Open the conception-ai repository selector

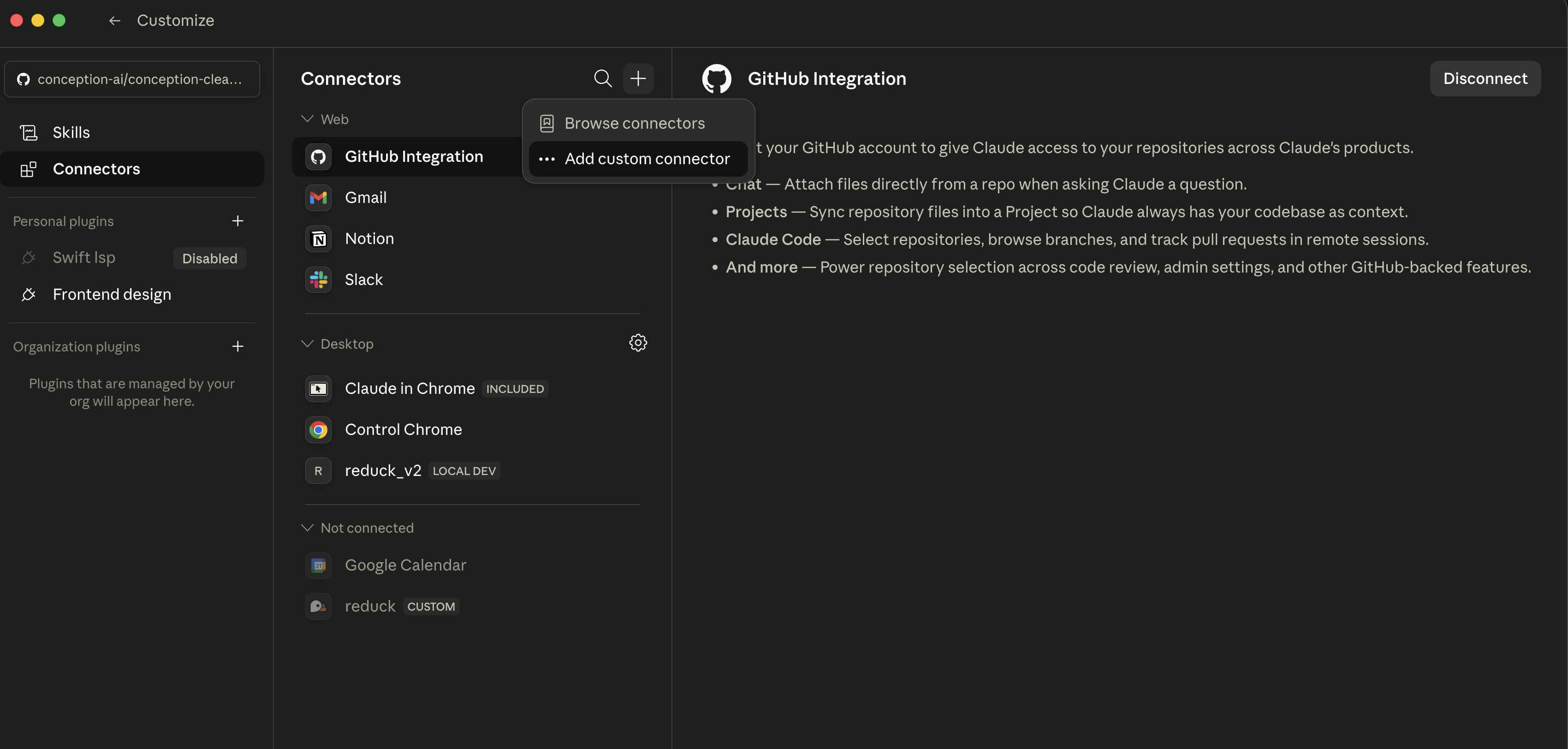tap(132, 79)
